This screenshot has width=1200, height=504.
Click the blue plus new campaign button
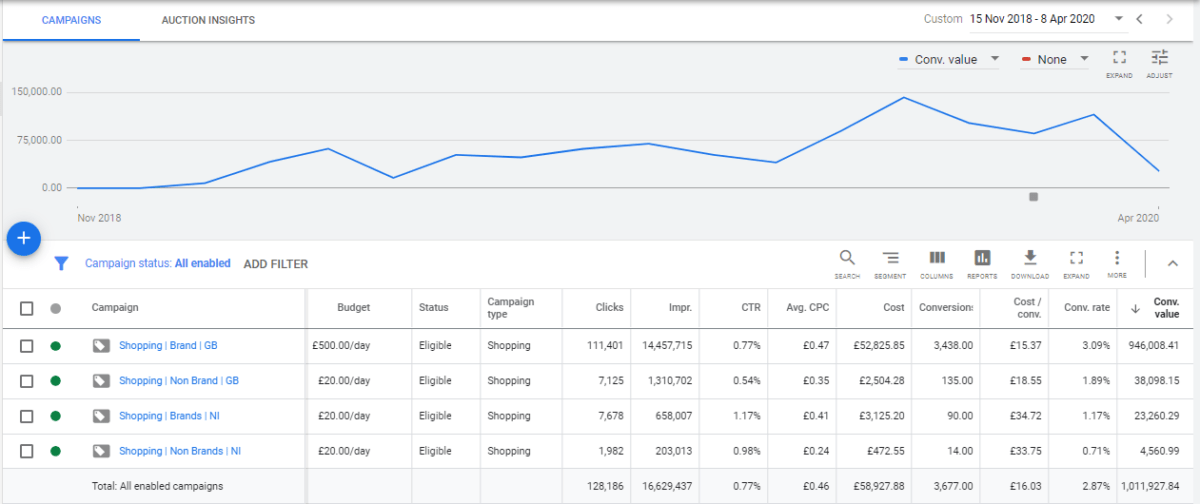point(24,239)
